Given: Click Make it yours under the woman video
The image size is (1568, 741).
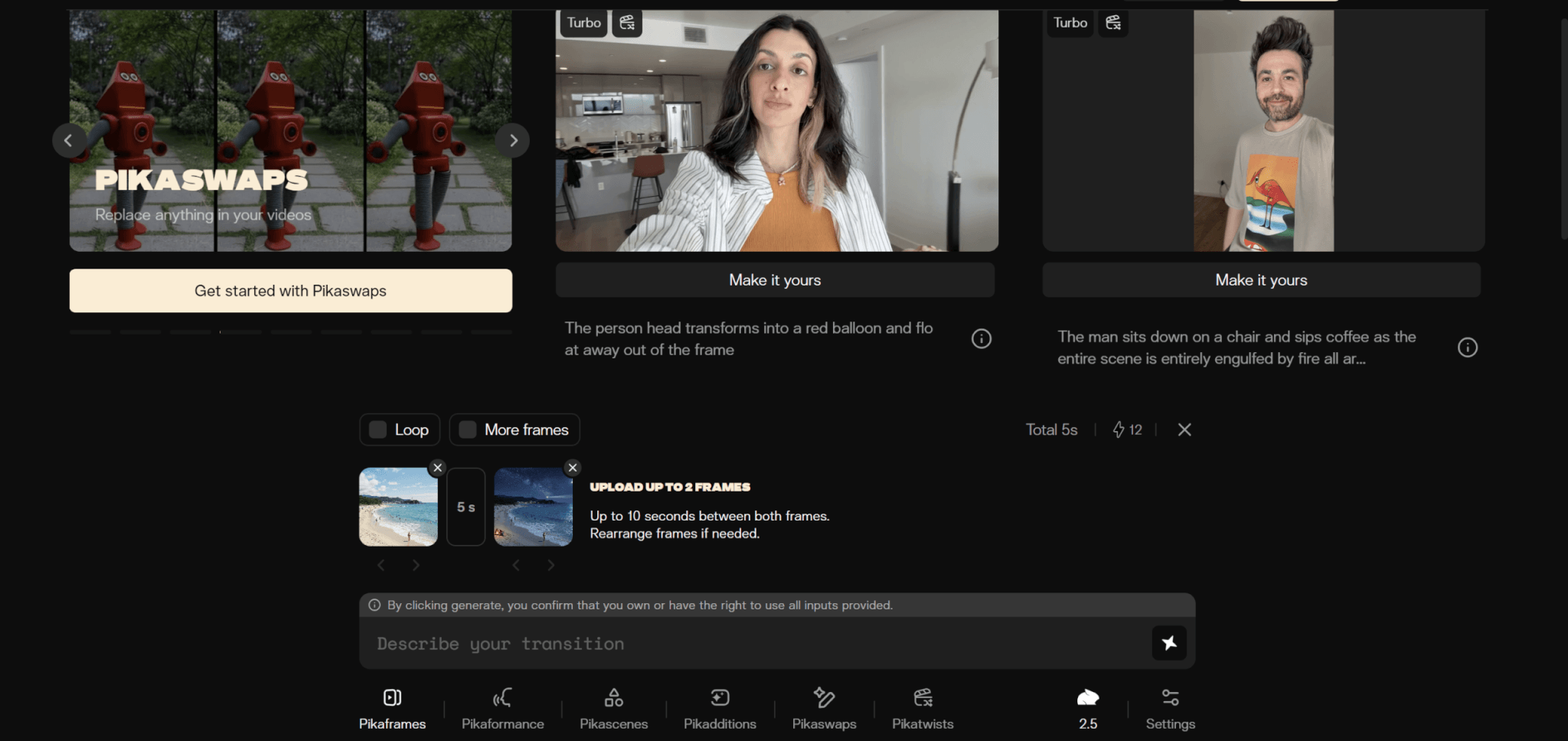Looking at the screenshot, I should pyautogui.click(x=775, y=280).
